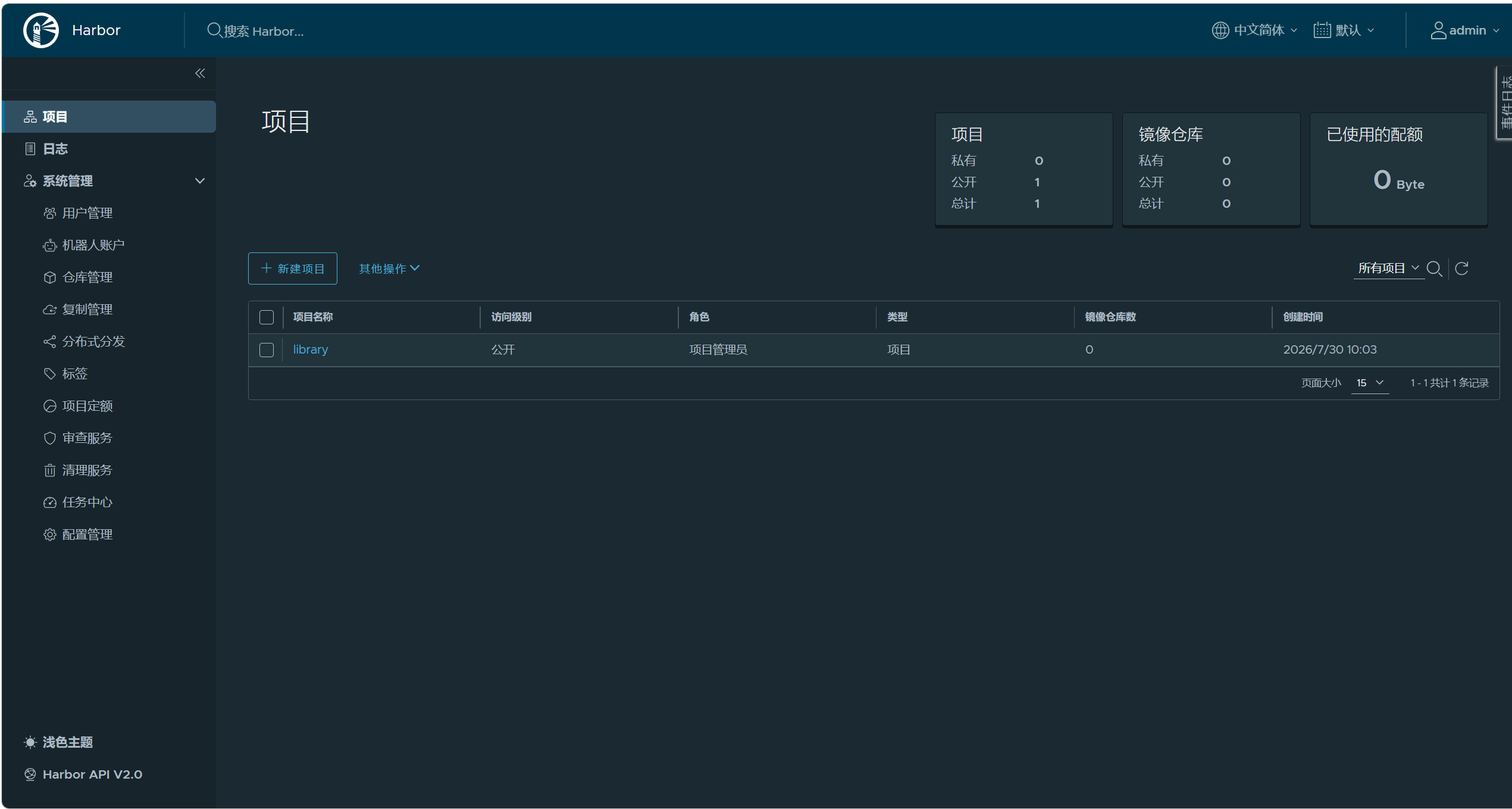Click the 清理服务 trash icon
This screenshot has height=809, width=1512.
pyautogui.click(x=50, y=470)
